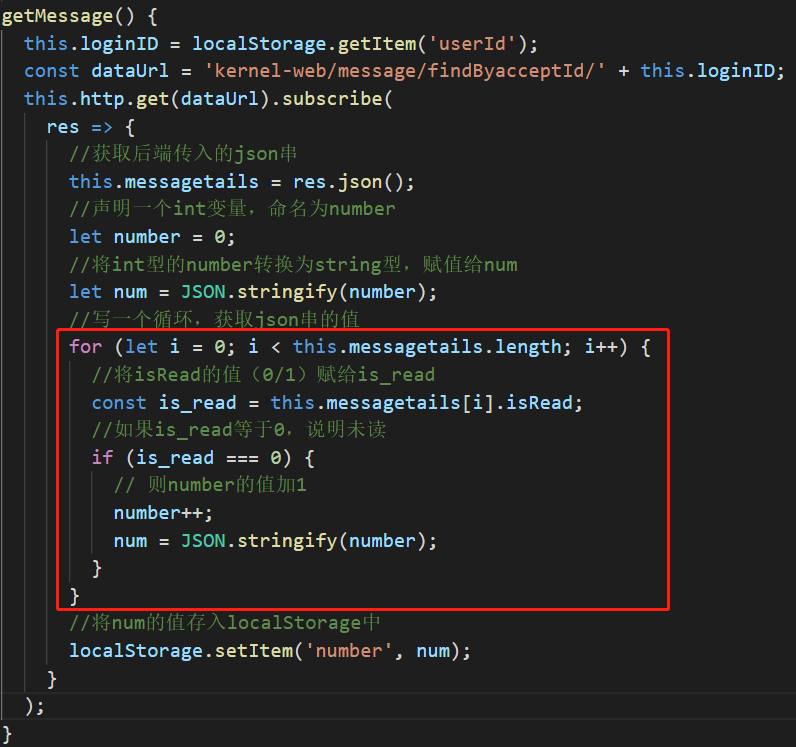Click the comment about converting number to string
The width and height of the screenshot is (796, 747).
(x=293, y=265)
